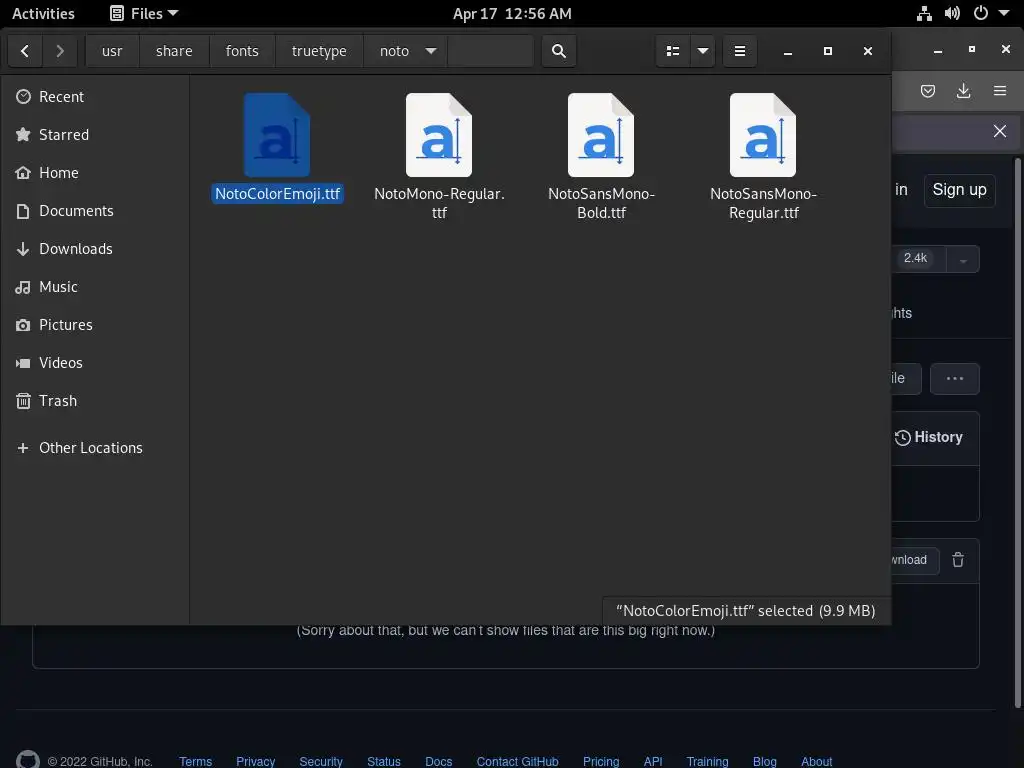Image resolution: width=1024 pixels, height=768 pixels.
Task: Open Music in sidebar
Action: point(95,287)
